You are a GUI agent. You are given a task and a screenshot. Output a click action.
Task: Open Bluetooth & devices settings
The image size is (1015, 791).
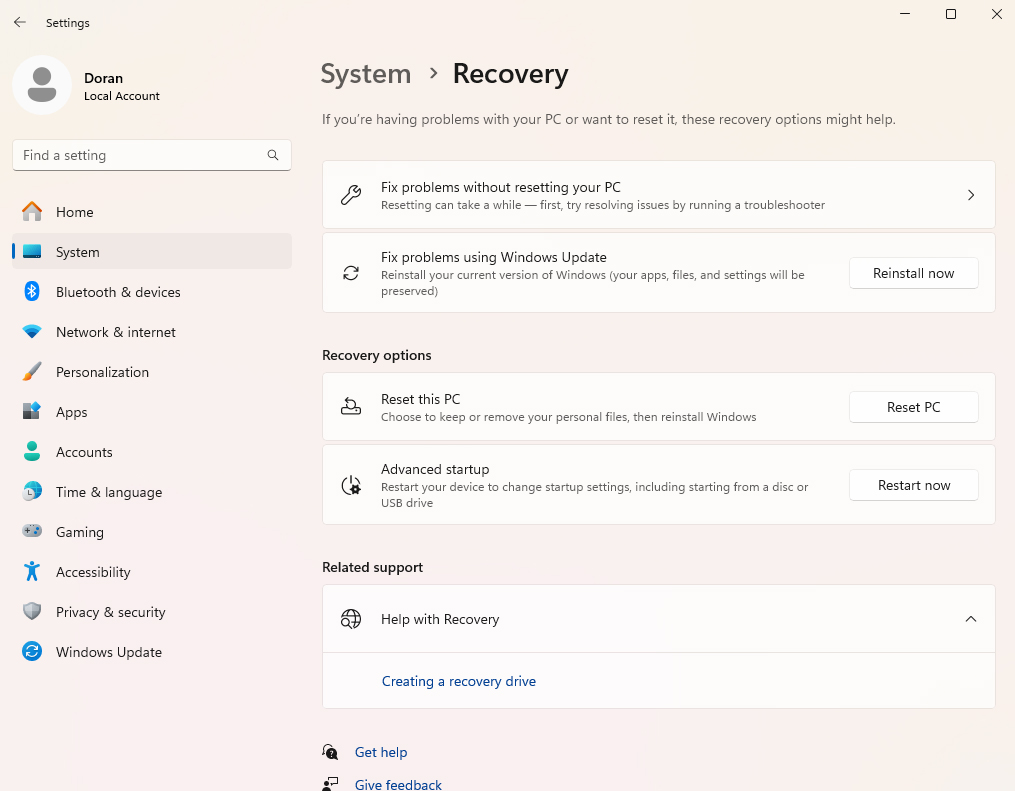(152, 292)
